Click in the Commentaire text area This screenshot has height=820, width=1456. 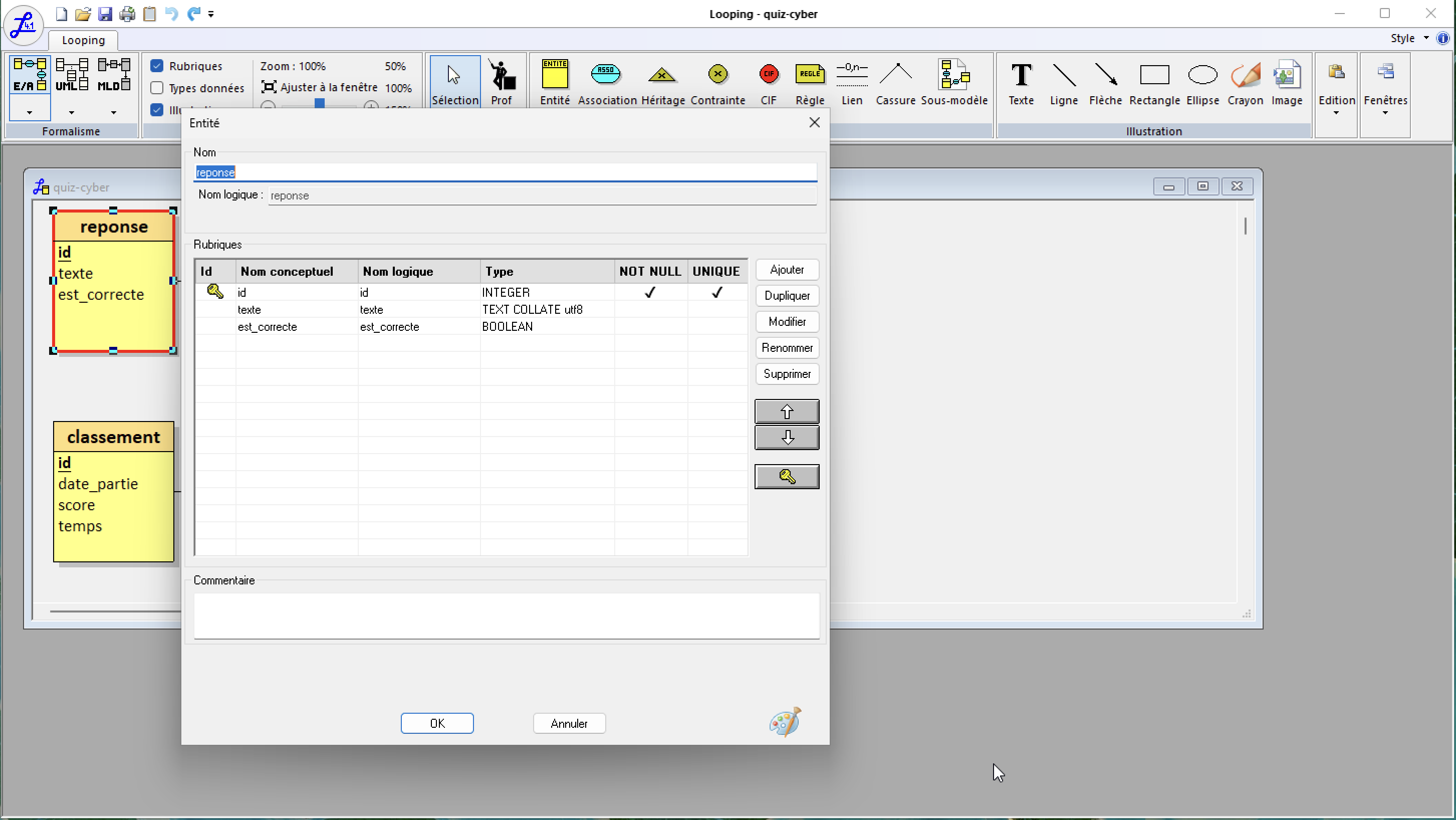coord(506,616)
